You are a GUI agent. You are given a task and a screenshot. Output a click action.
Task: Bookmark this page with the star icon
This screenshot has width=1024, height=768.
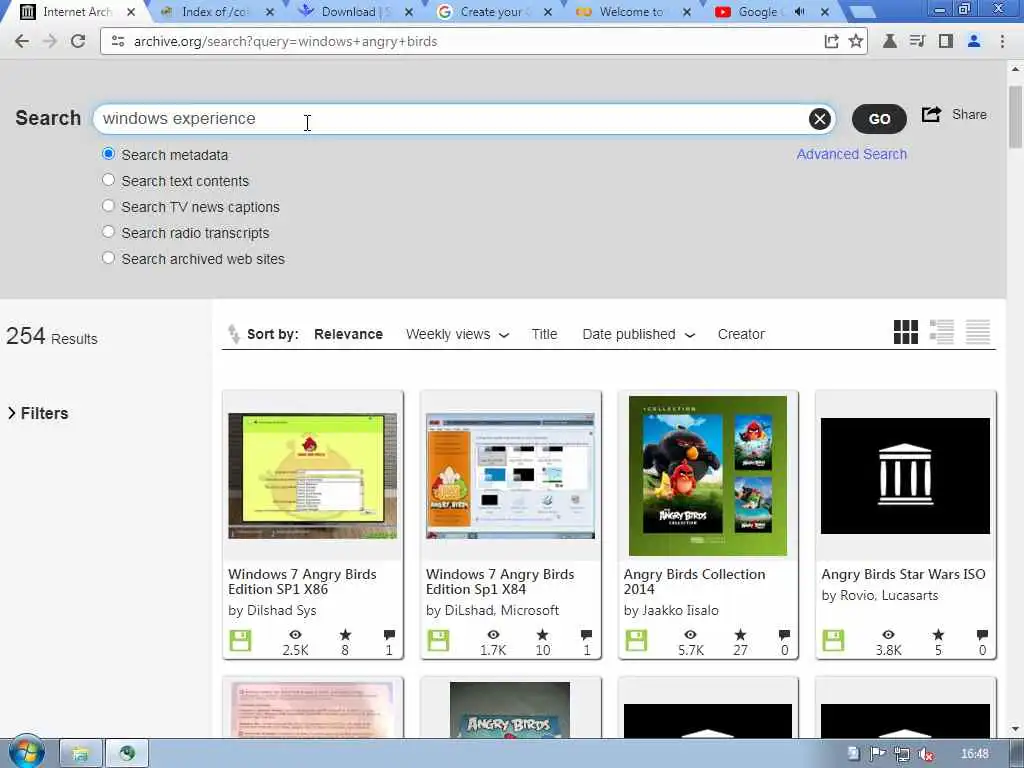pyautogui.click(x=856, y=41)
